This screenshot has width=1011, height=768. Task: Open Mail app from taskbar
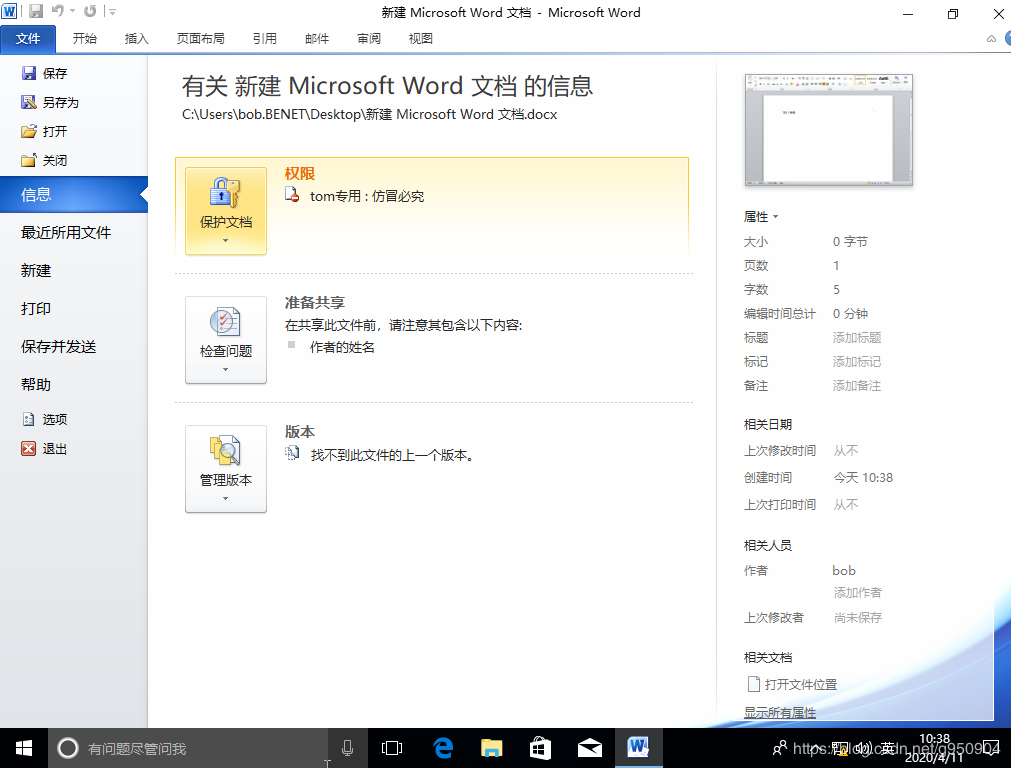click(589, 748)
